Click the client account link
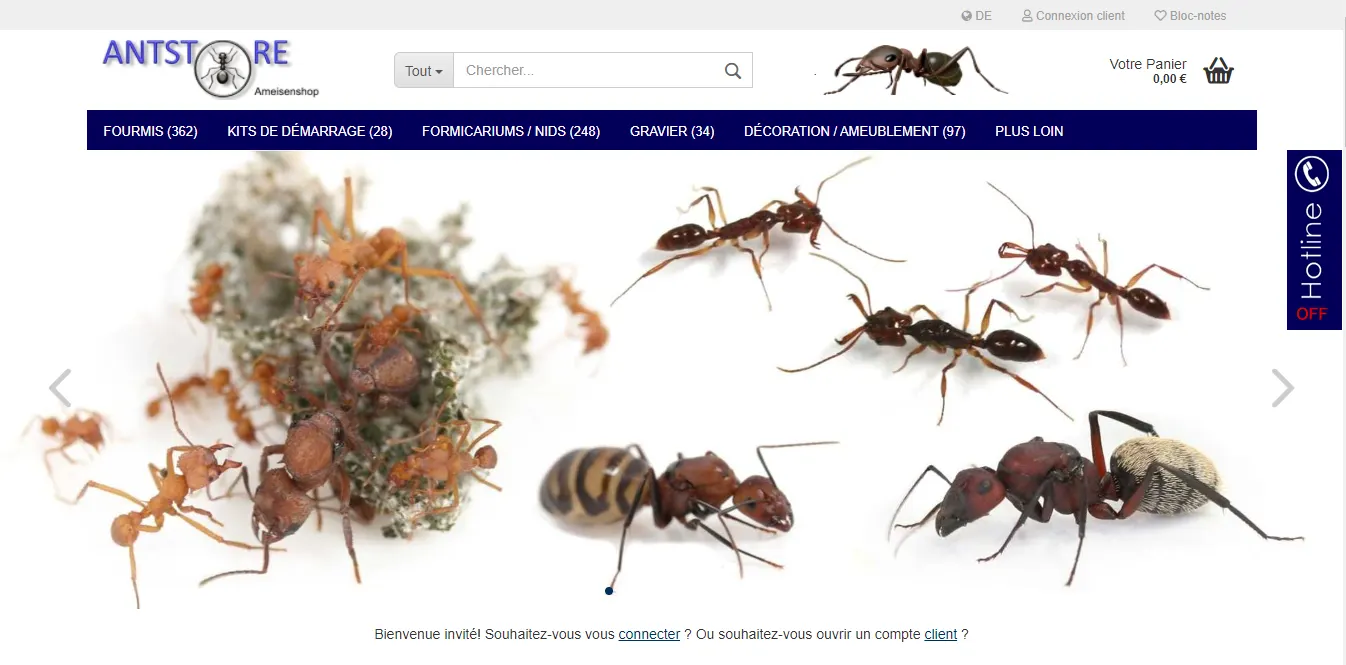The image size is (1346, 665). [x=941, y=634]
